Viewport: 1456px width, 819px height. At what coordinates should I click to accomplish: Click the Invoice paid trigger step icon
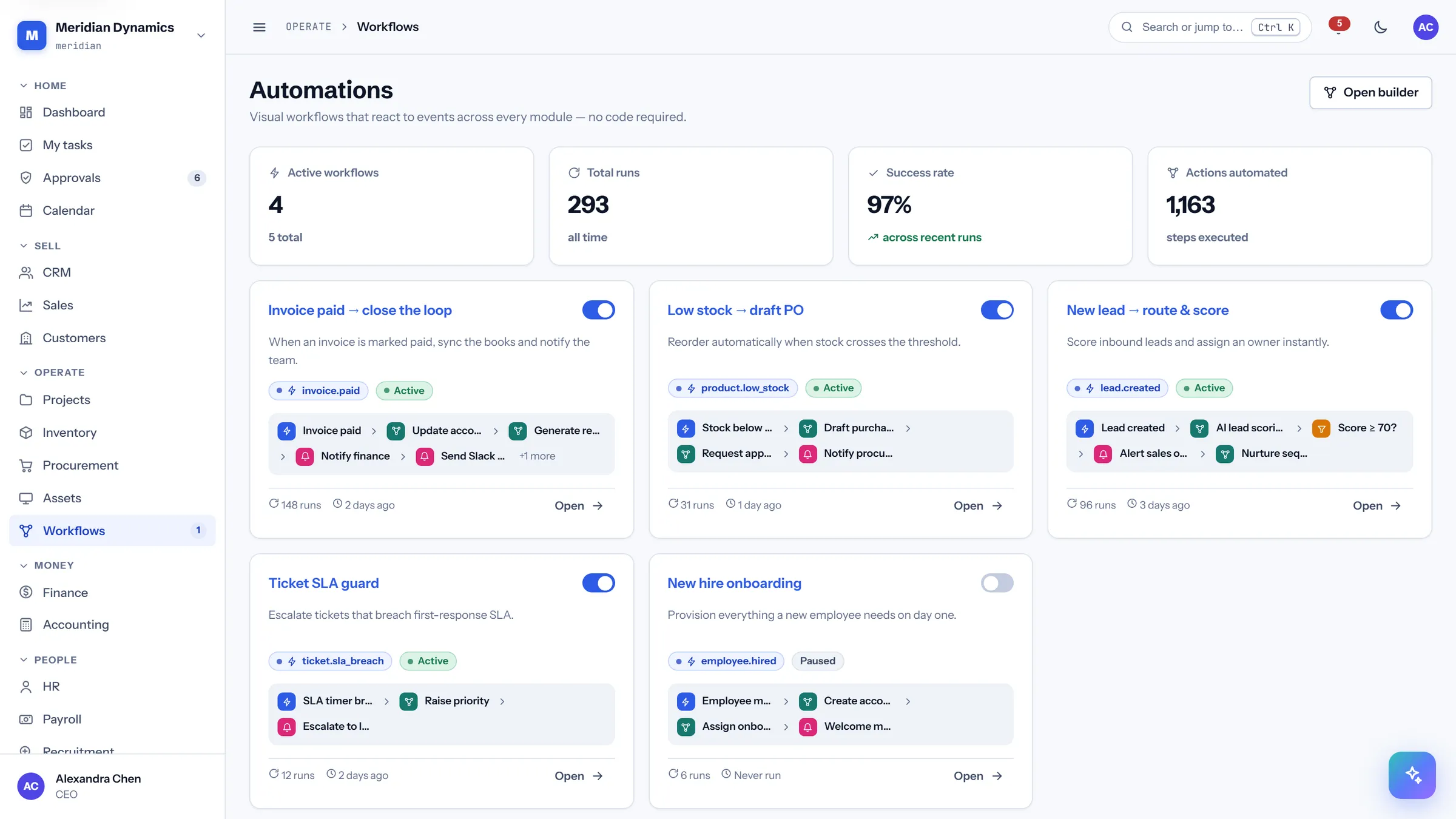(286, 431)
